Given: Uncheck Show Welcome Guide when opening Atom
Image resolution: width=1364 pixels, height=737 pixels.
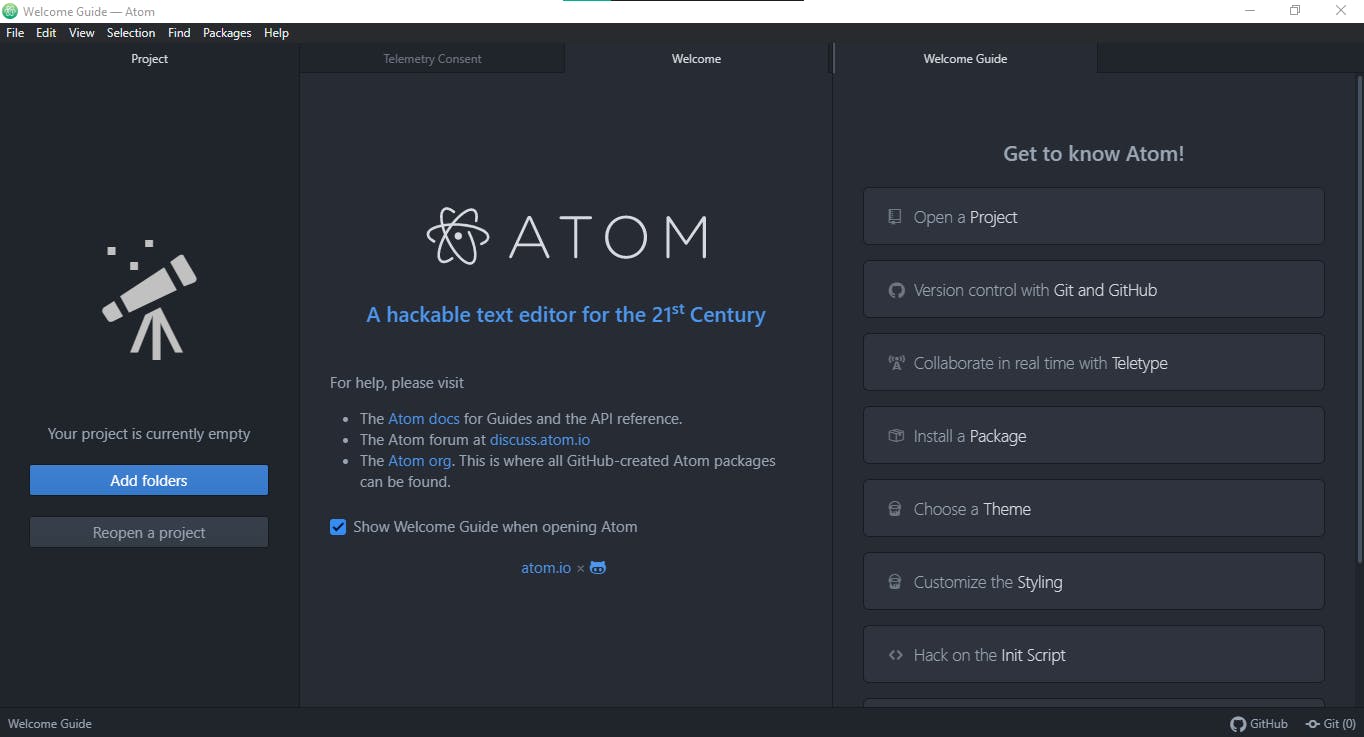Looking at the screenshot, I should pos(338,527).
